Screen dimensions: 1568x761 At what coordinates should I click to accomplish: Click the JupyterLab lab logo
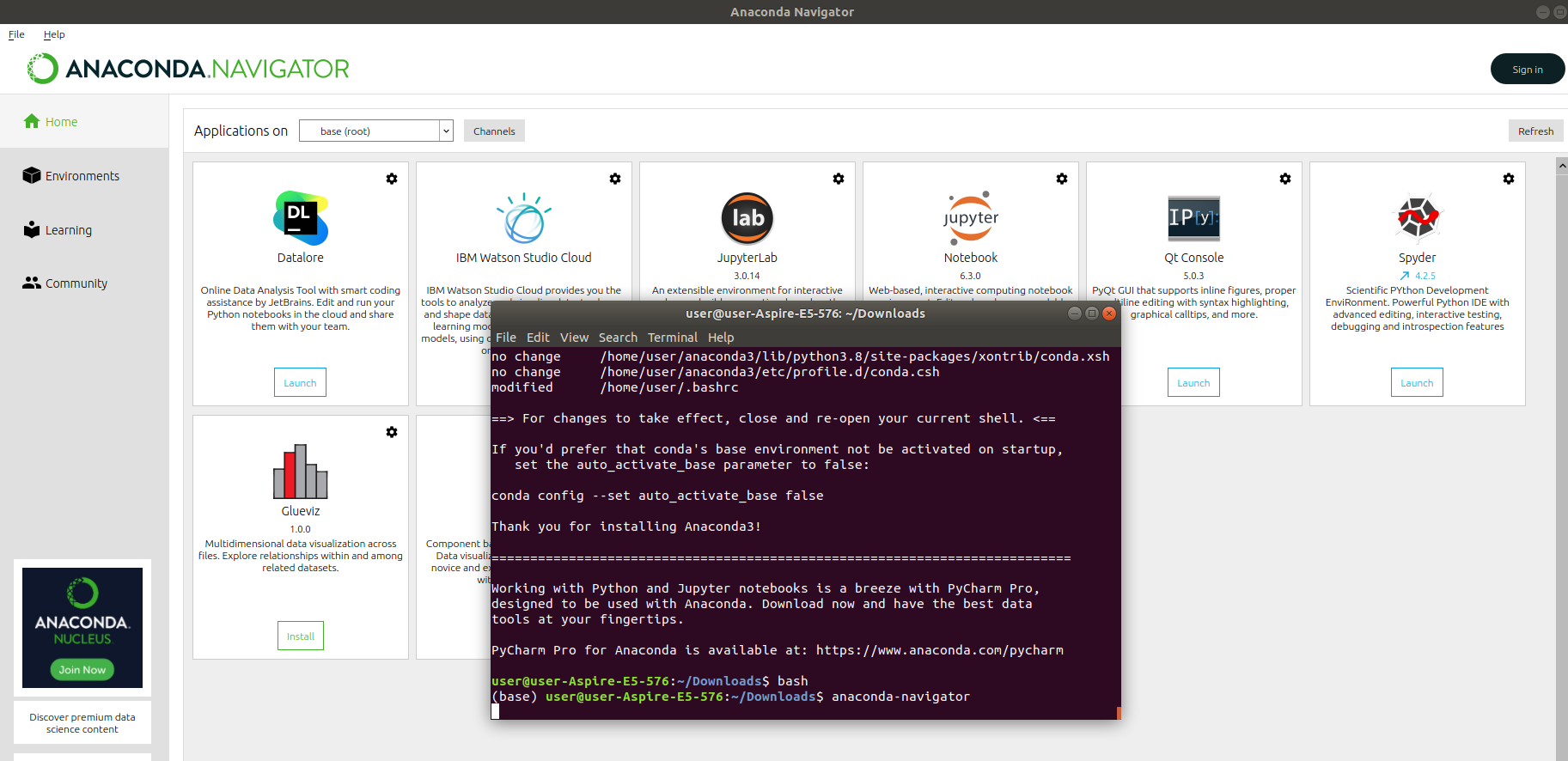[x=747, y=218]
